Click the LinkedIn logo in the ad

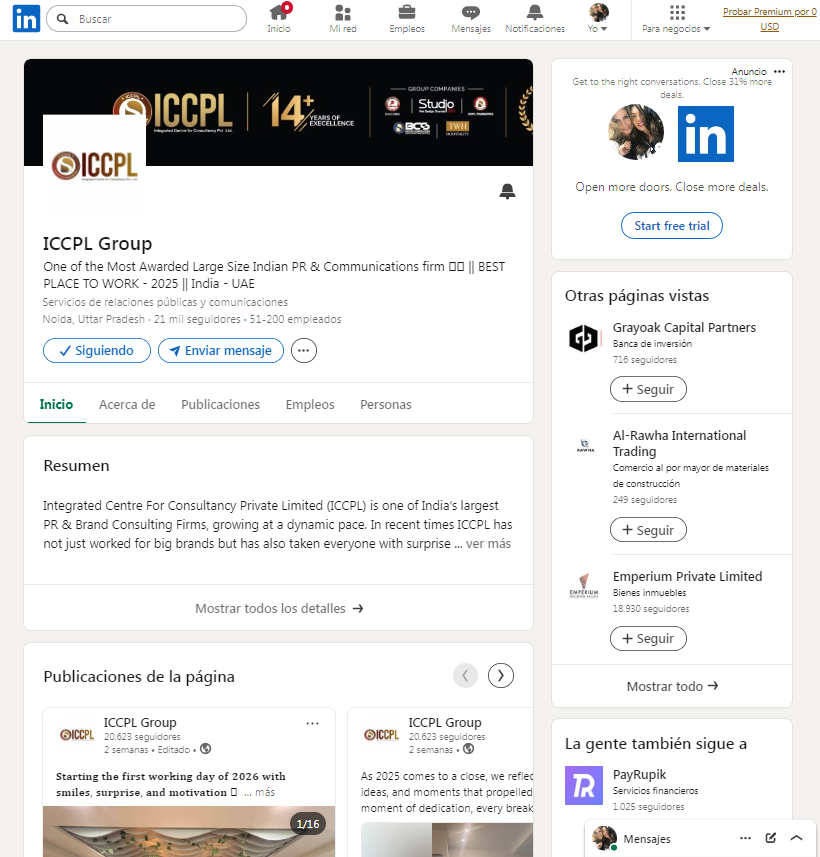[x=706, y=134]
